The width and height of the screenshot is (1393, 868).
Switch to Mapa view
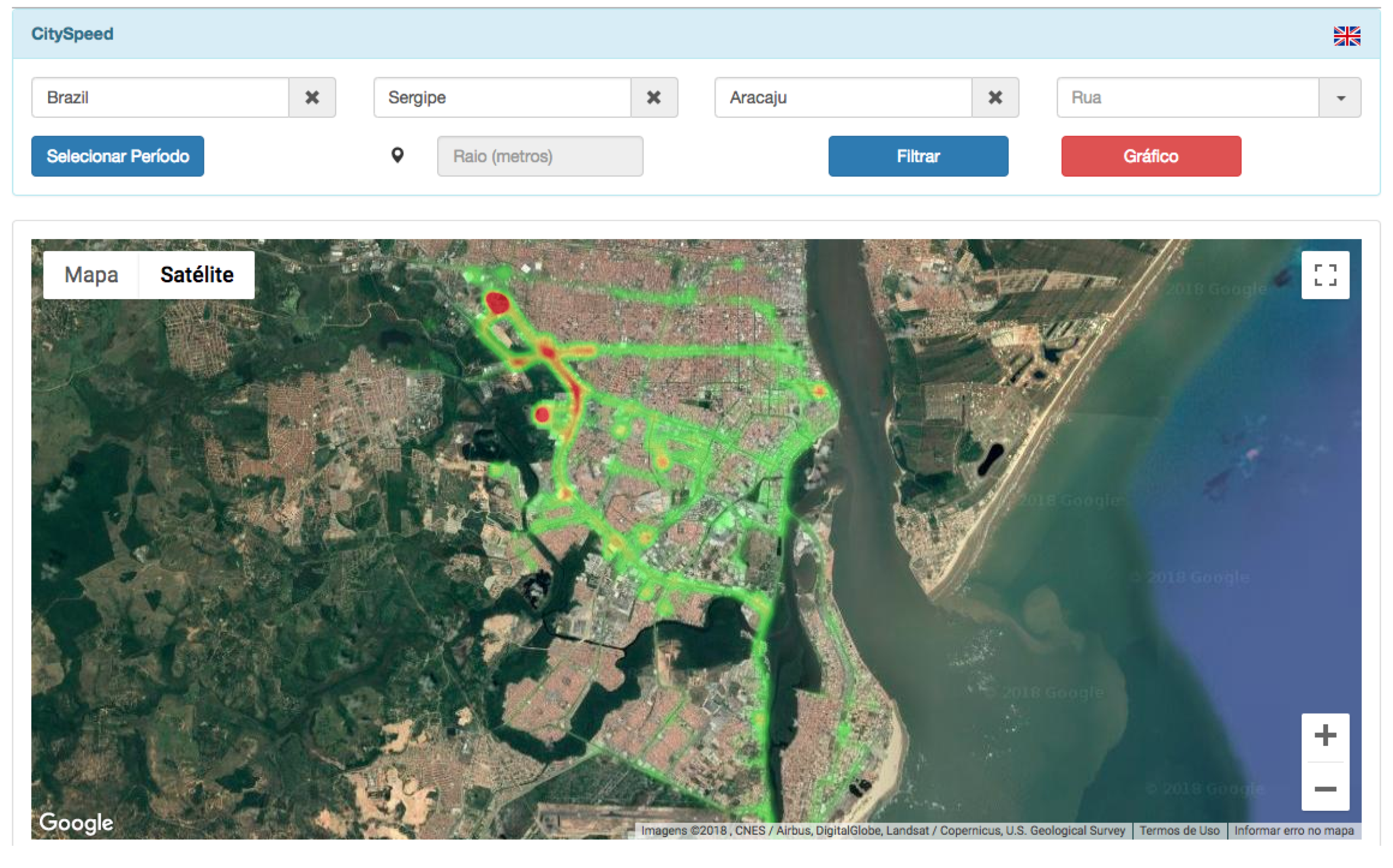click(91, 275)
